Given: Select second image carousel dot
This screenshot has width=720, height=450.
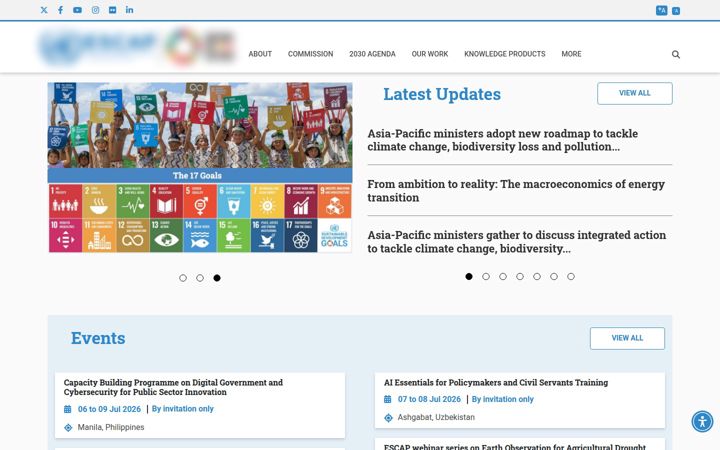Looking at the screenshot, I should (x=200, y=278).
